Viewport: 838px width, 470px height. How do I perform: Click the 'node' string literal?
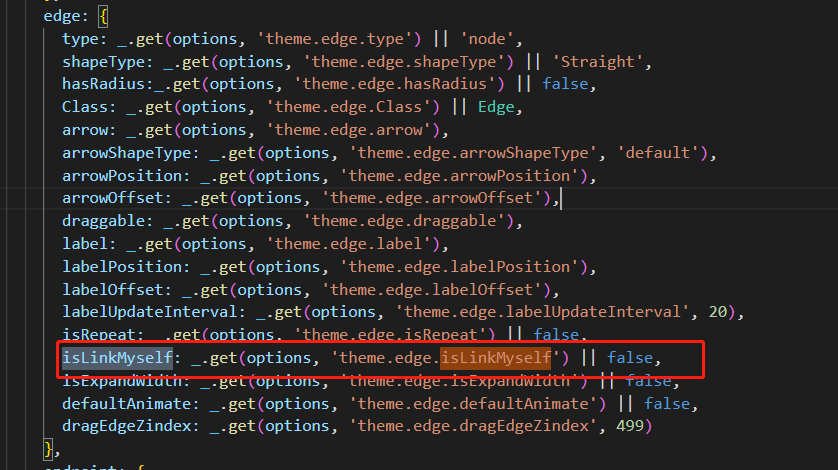pyautogui.click(x=487, y=39)
